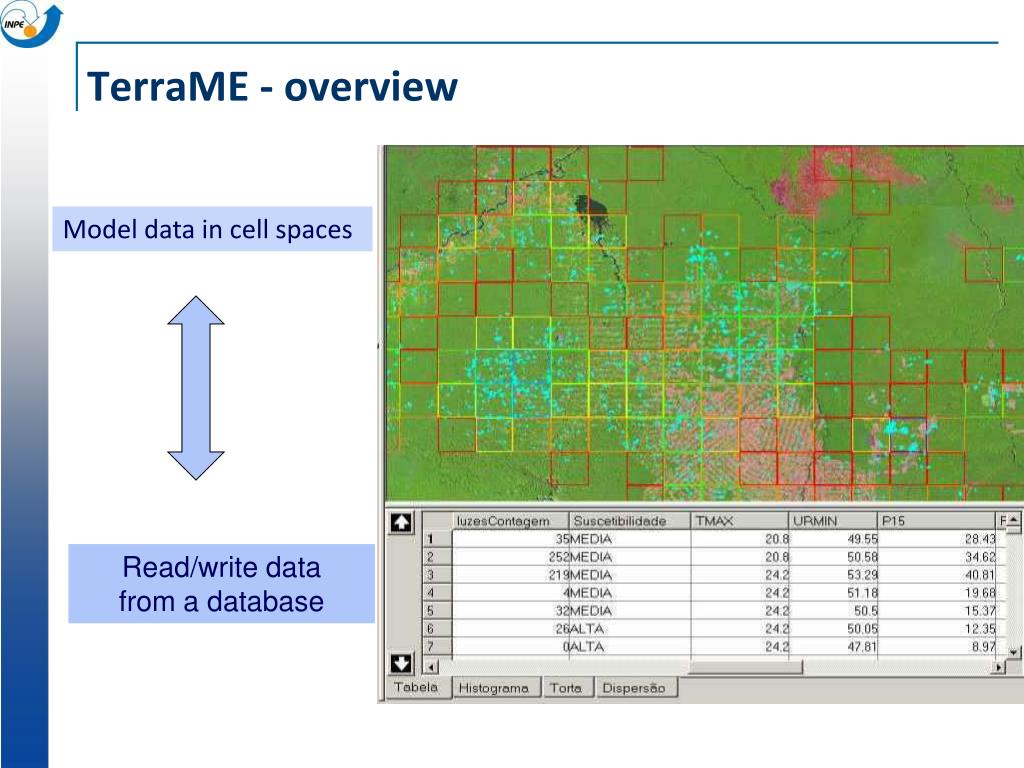Click the P15 value 34.62
1024x768 pixels.
(x=980, y=557)
